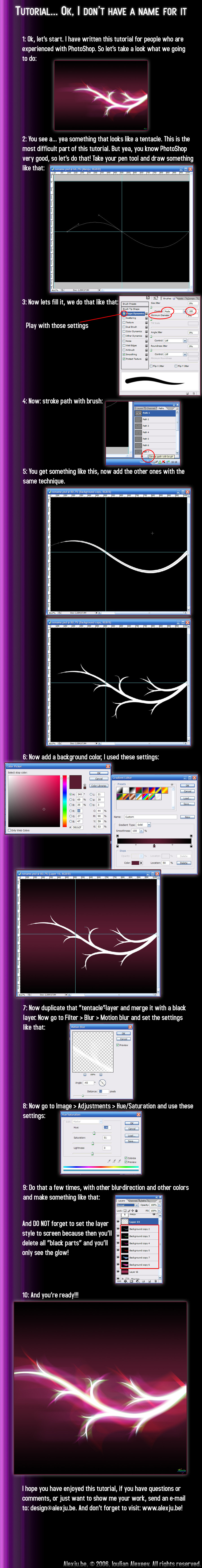Click OK in the Color Picker dialog

(x=99, y=773)
